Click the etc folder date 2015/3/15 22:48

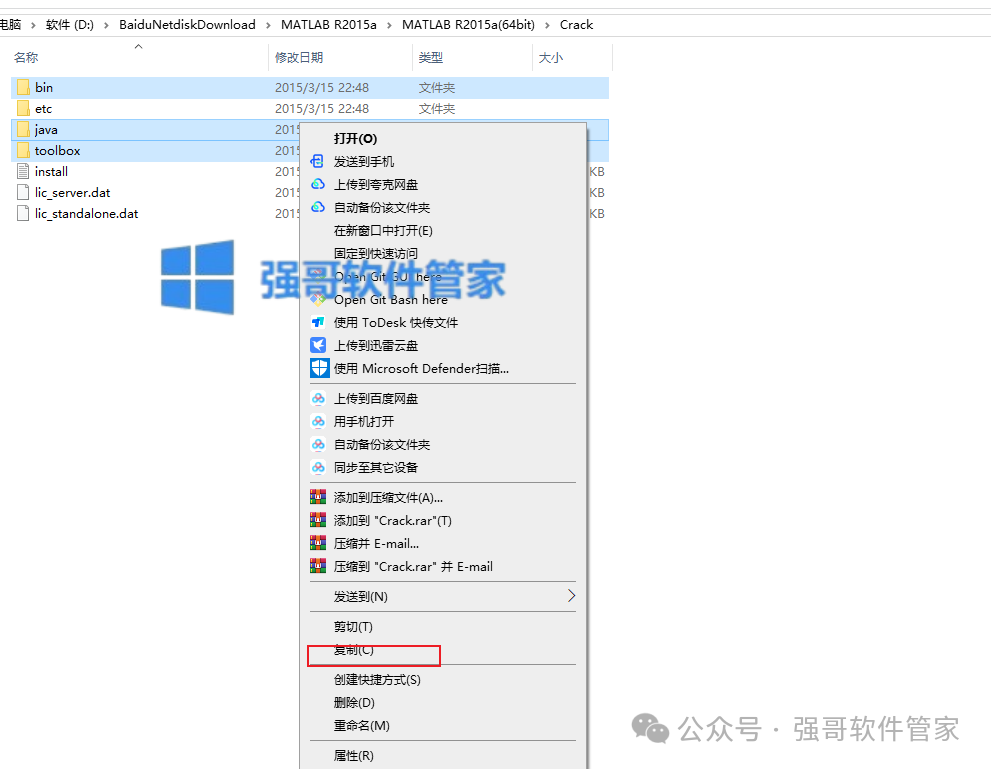(x=322, y=109)
